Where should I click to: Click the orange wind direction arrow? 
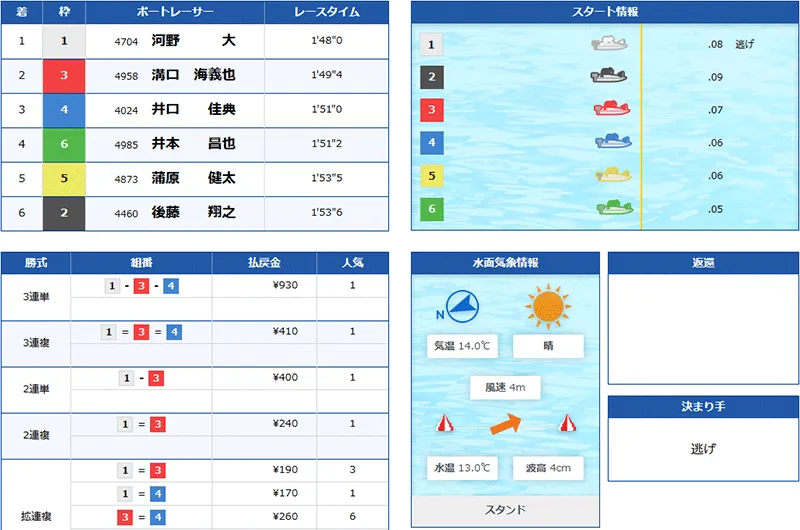(x=506, y=424)
